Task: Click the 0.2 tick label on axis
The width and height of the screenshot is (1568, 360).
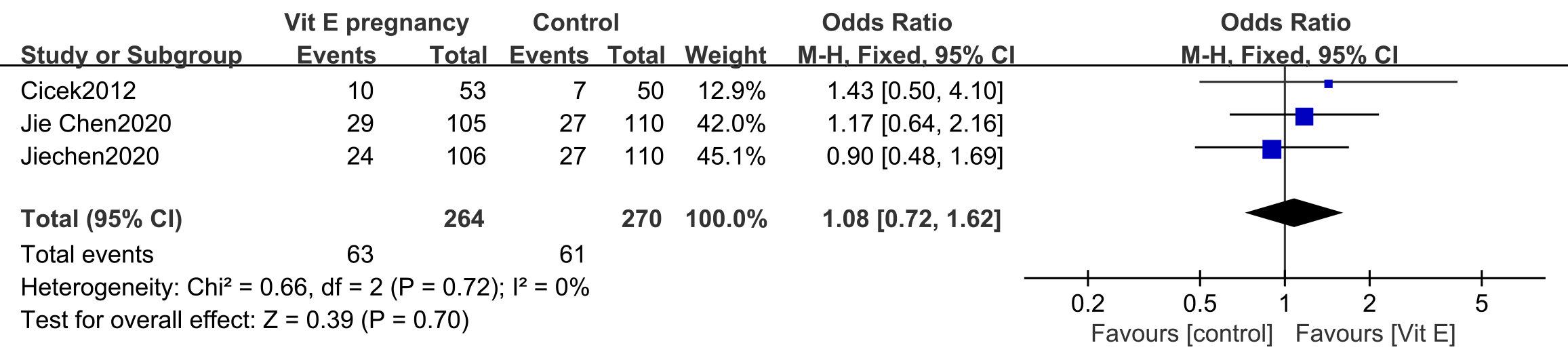Action: click(1087, 303)
